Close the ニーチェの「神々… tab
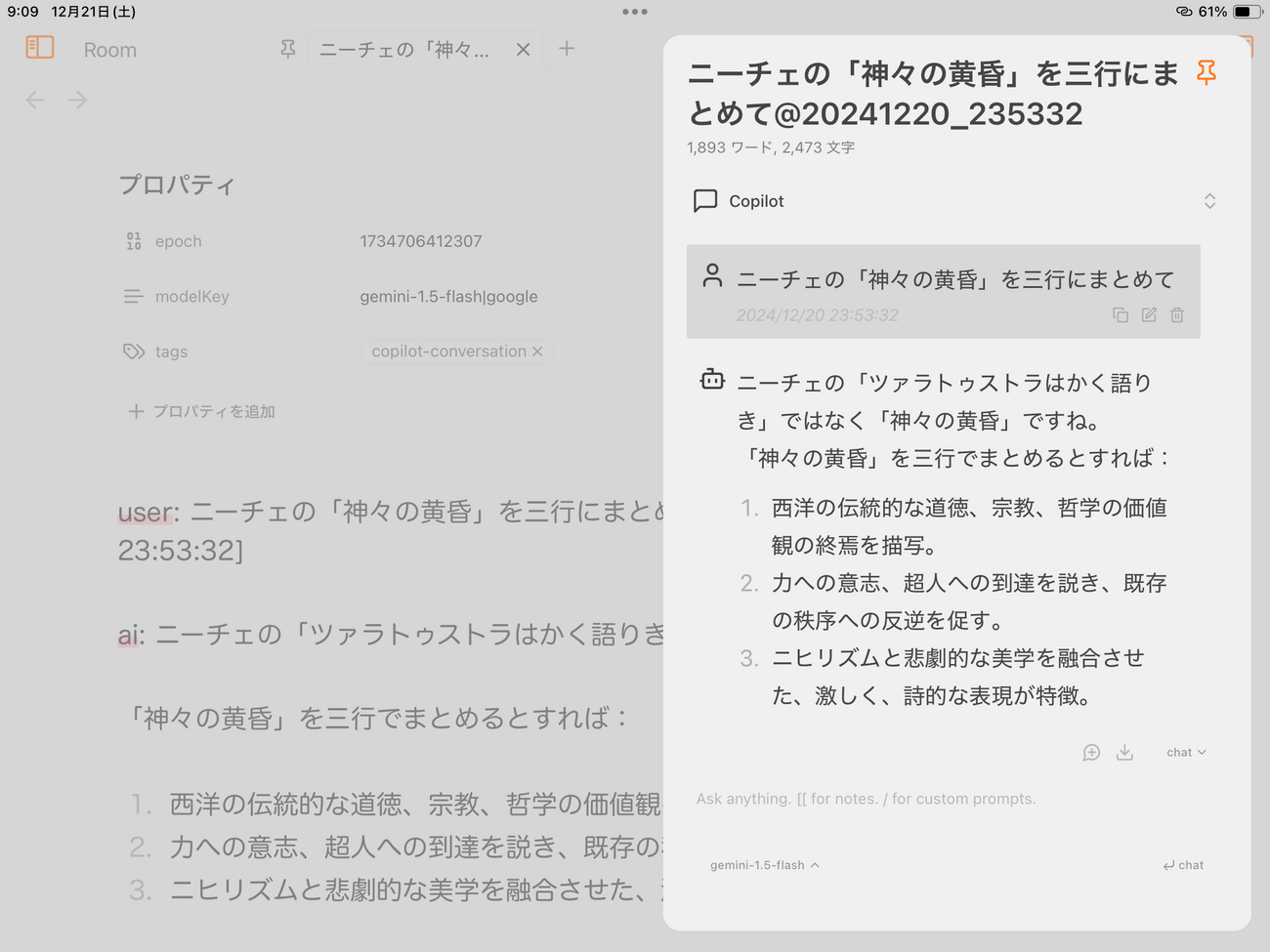This screenshot has width=1270, height=952. (x=524, y=49)
